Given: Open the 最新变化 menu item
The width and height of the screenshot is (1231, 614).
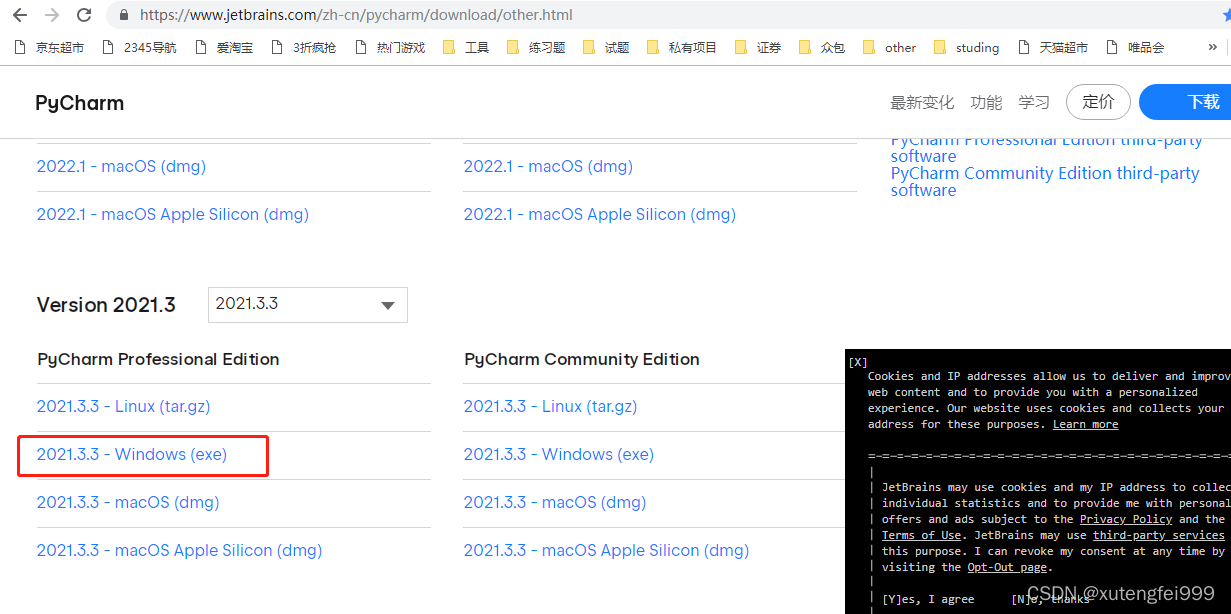Looking at the screenshot, I should (x=922, y=102).
